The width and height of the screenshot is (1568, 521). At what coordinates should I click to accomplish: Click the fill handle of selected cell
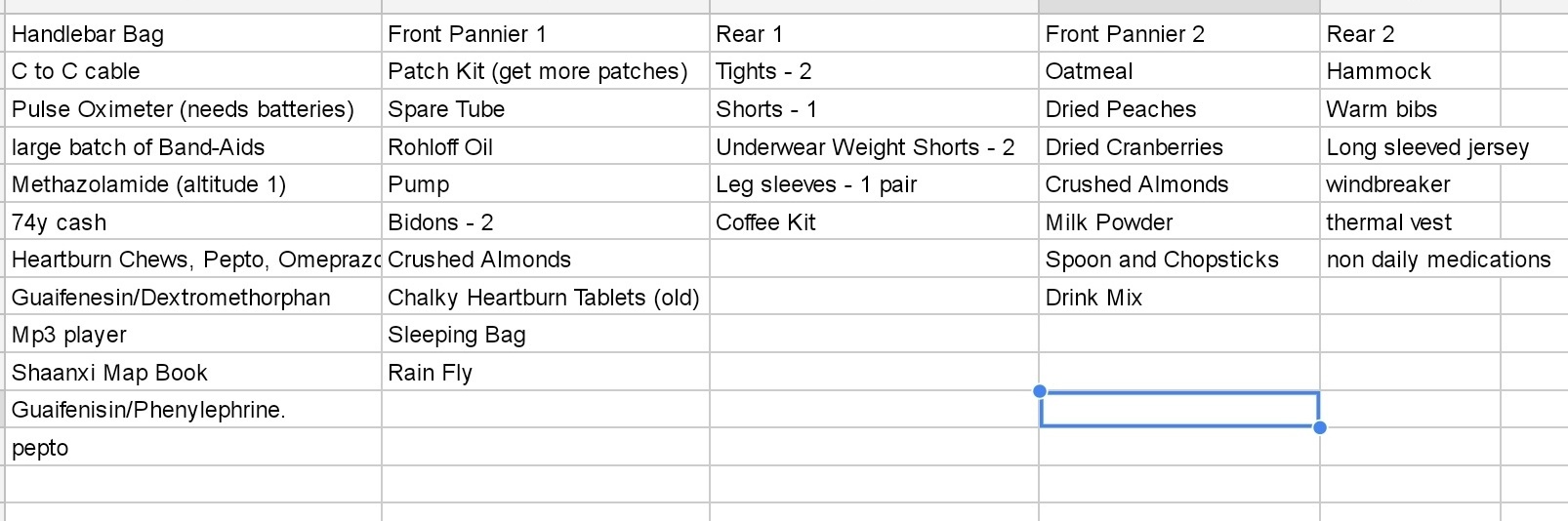(1320, 427)
